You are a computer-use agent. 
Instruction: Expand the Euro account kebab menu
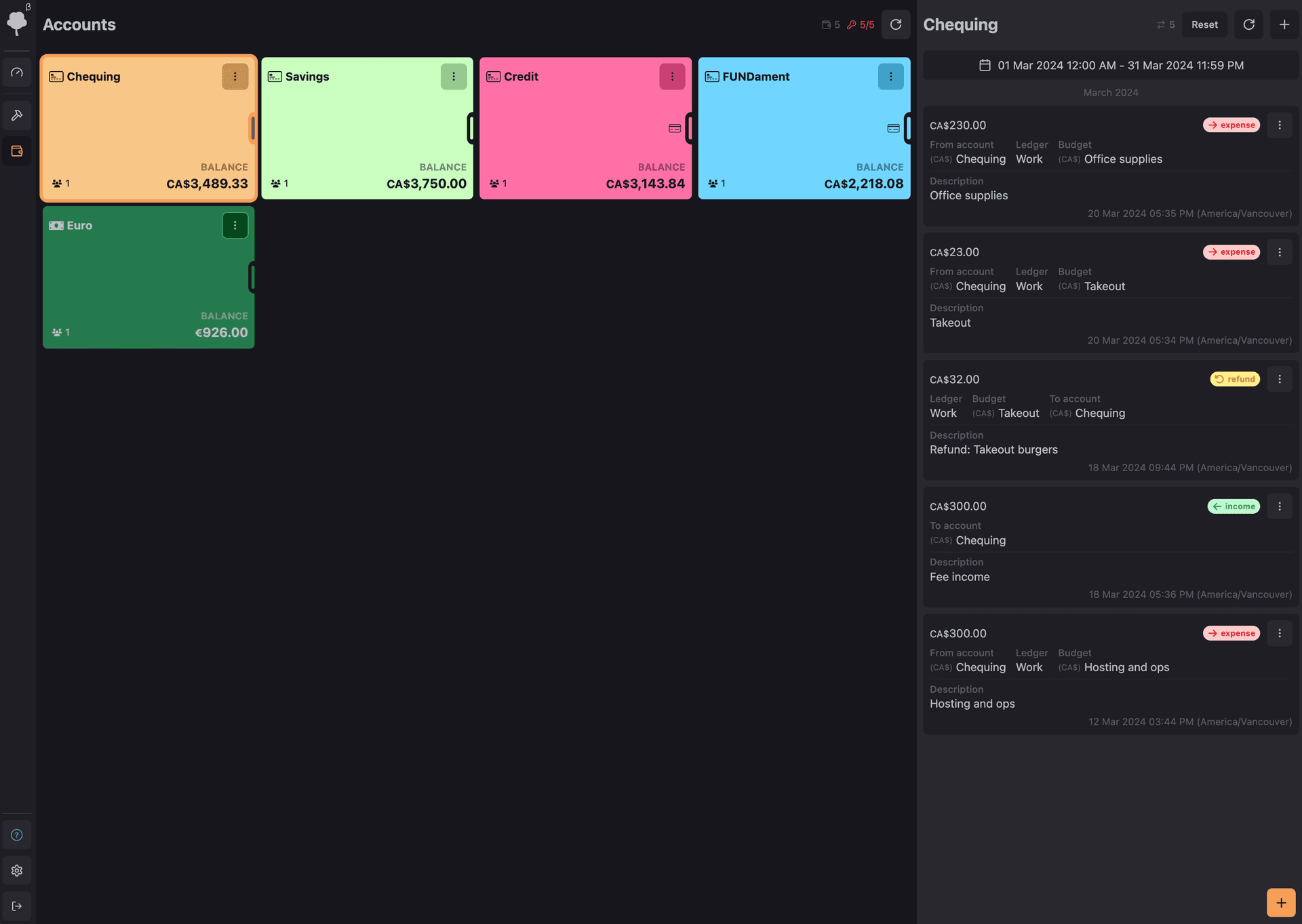point(235,226)
